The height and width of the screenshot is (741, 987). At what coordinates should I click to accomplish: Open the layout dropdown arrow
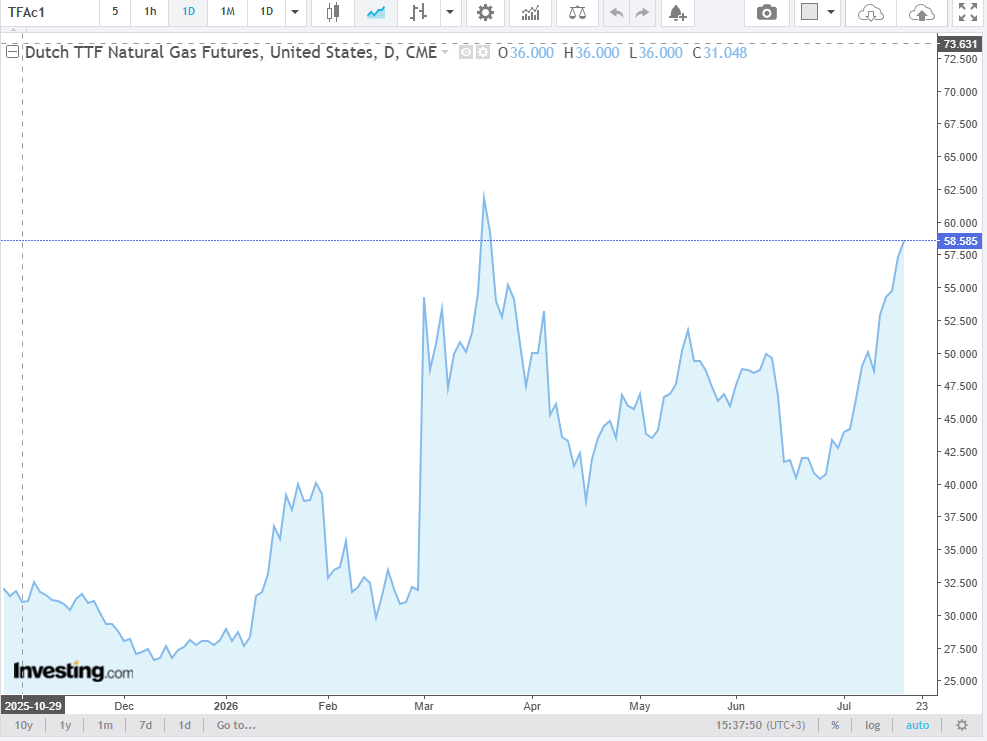point(831,12)
